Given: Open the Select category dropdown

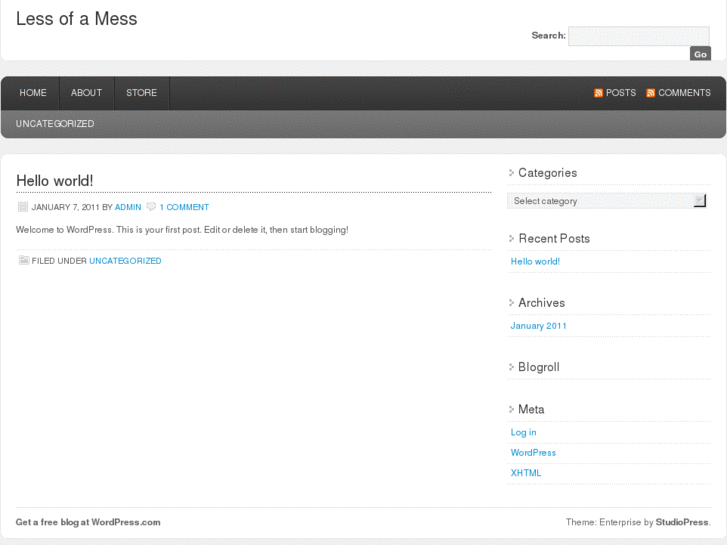Looking at the screenshot, I should (606, 201).
